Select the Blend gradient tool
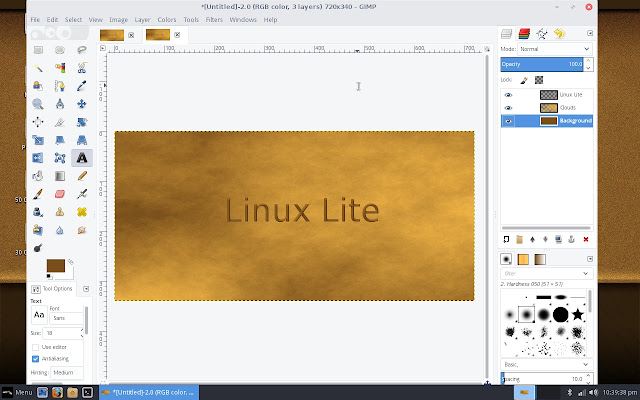This screenshot has height=400, width=640. (60, 176)
